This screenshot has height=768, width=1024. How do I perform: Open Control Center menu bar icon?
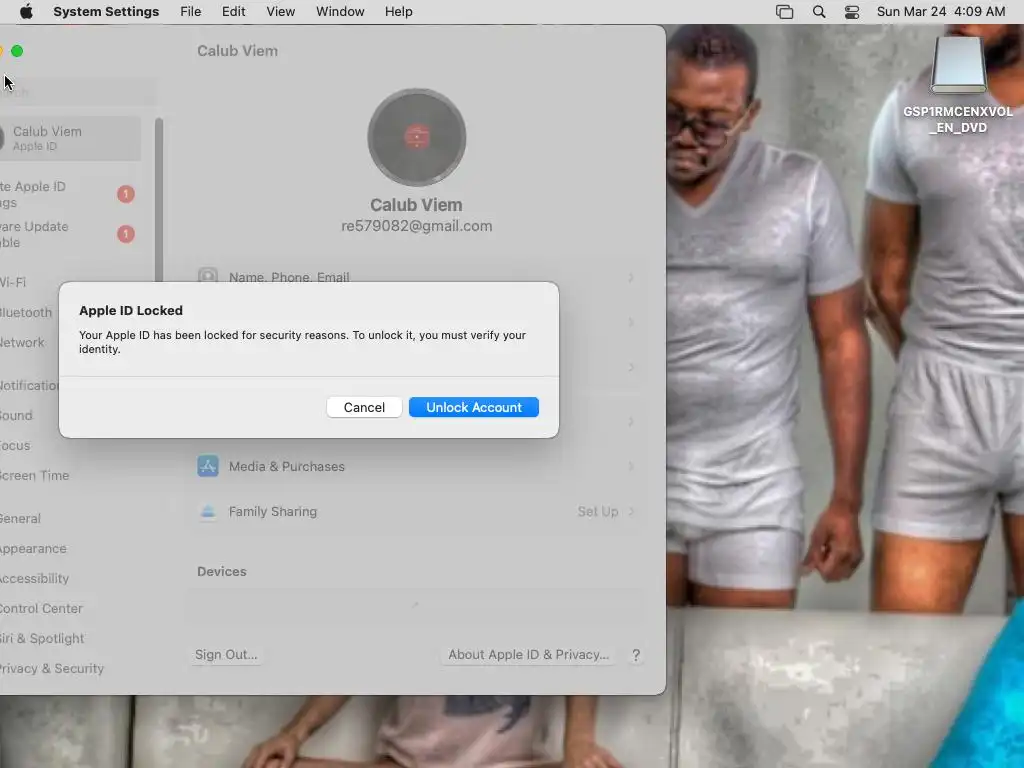coord(852,12)
